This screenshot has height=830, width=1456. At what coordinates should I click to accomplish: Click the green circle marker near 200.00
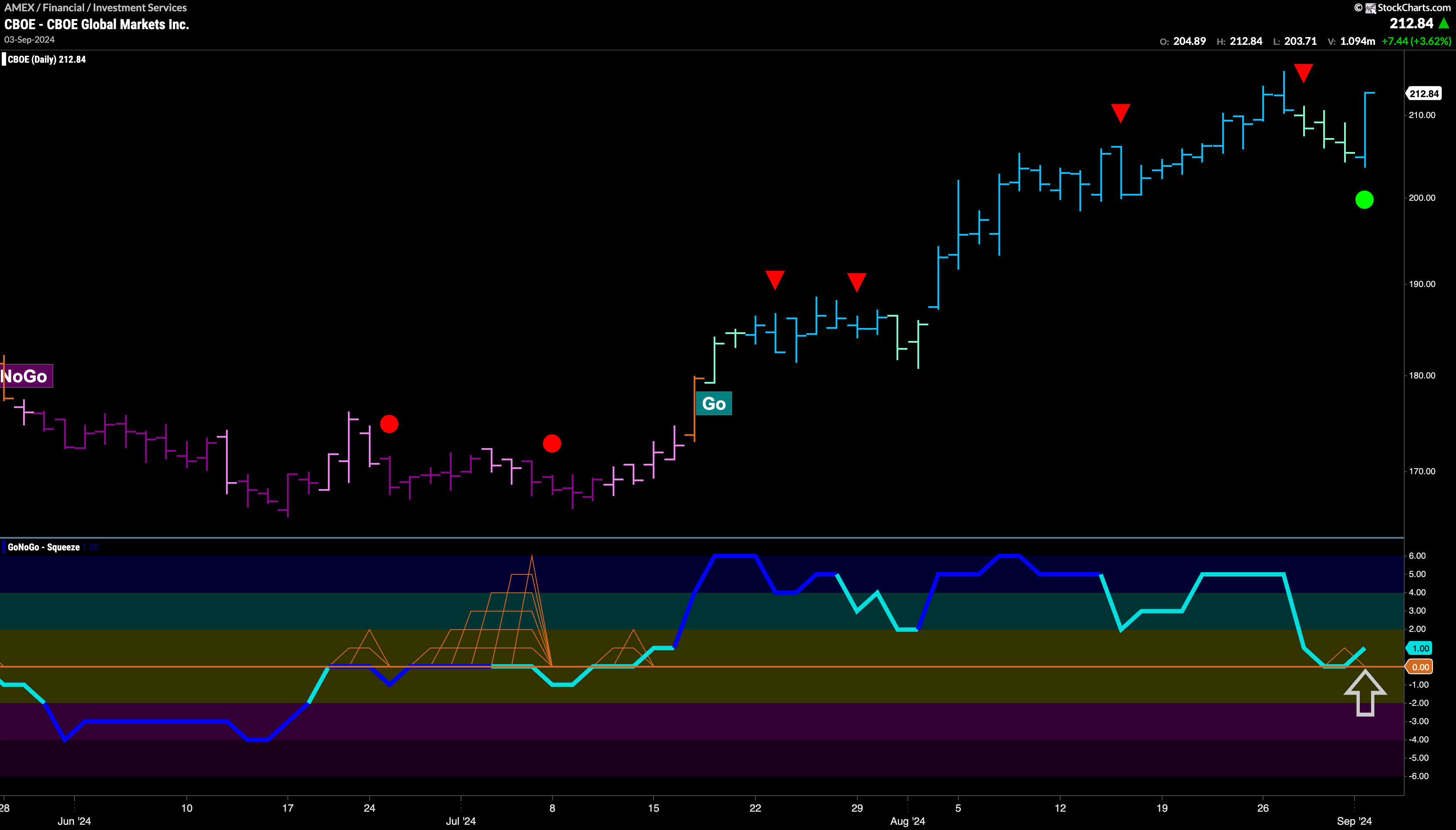click(x=1364, y=199)
